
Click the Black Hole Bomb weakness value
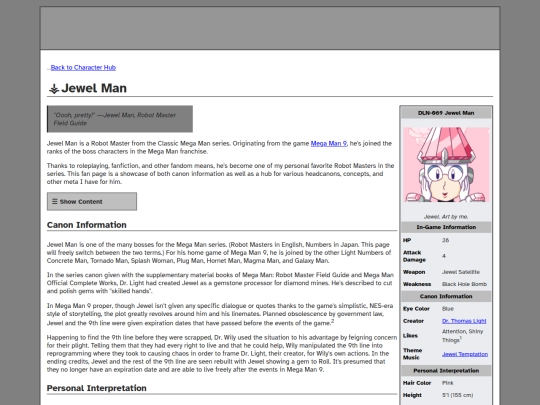(x=464, y=284)
